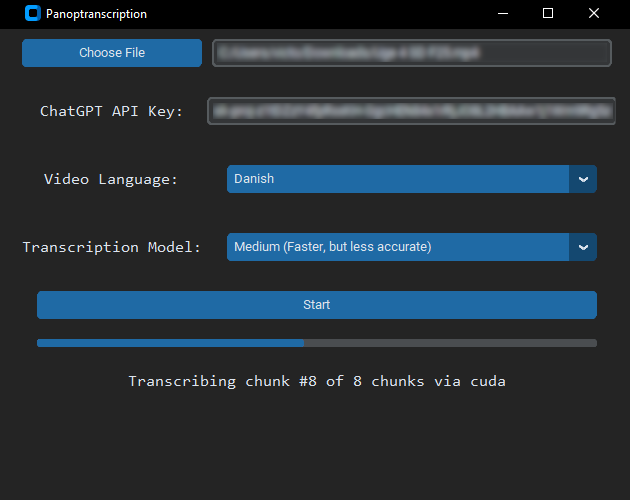Click the Transcribing chunk status text
630x500 pixels.
pyautogui.click(x=316, y=381)
